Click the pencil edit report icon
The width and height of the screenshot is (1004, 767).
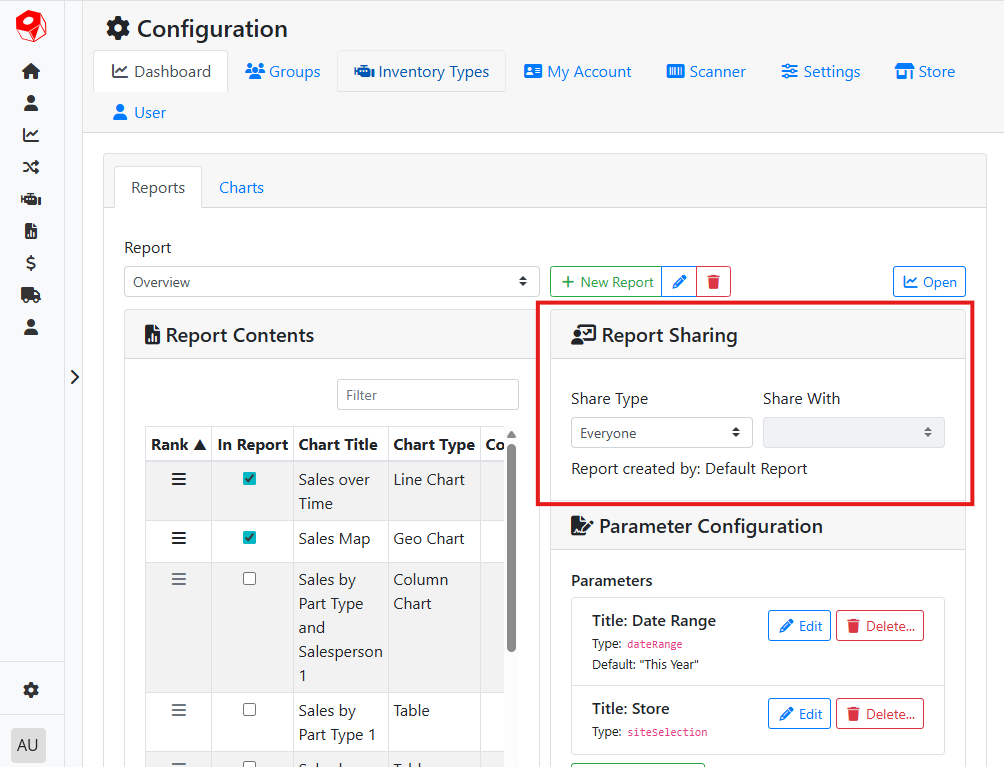coord(679,282)
